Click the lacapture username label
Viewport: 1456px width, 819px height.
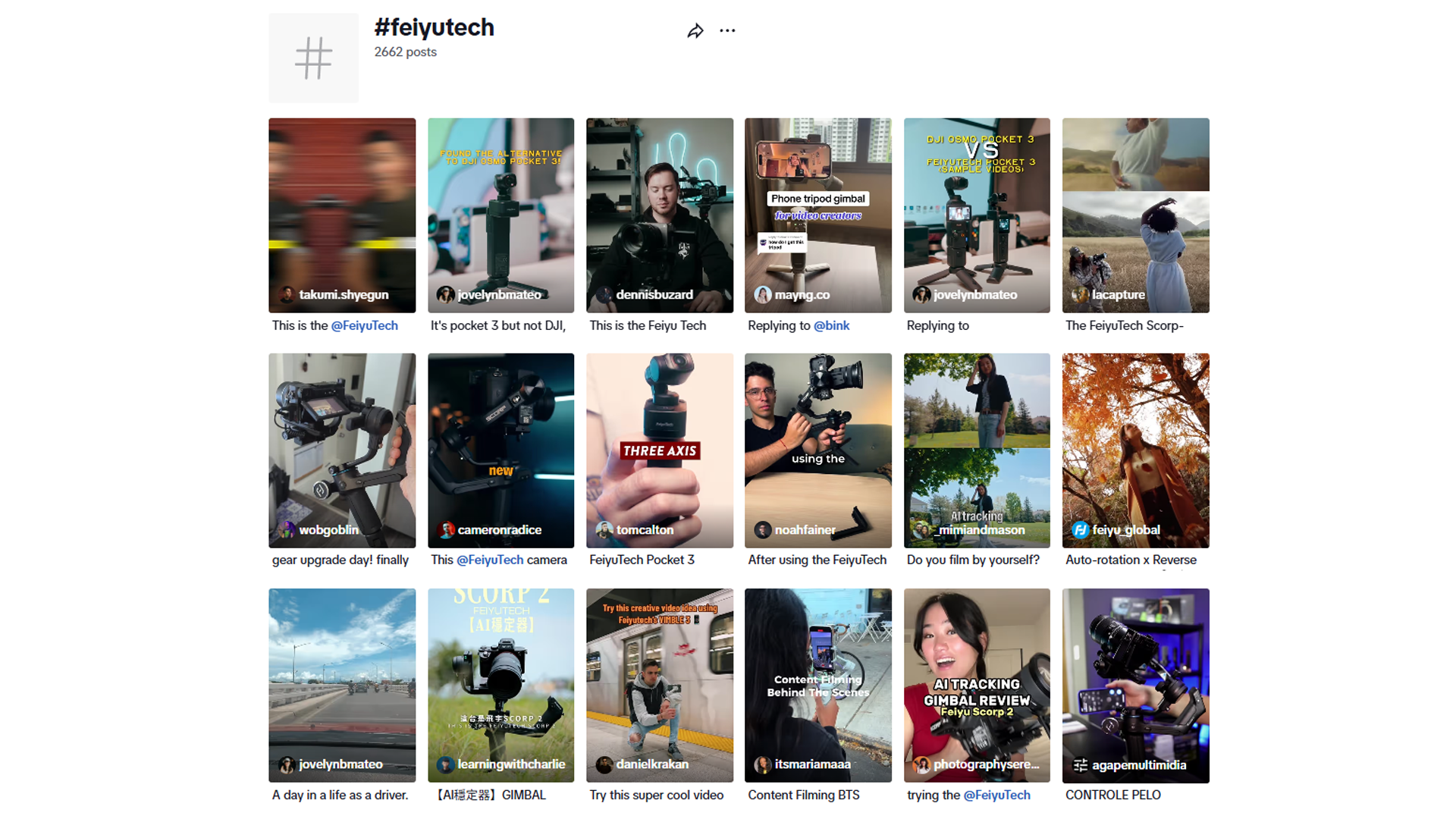[1118, 295]
